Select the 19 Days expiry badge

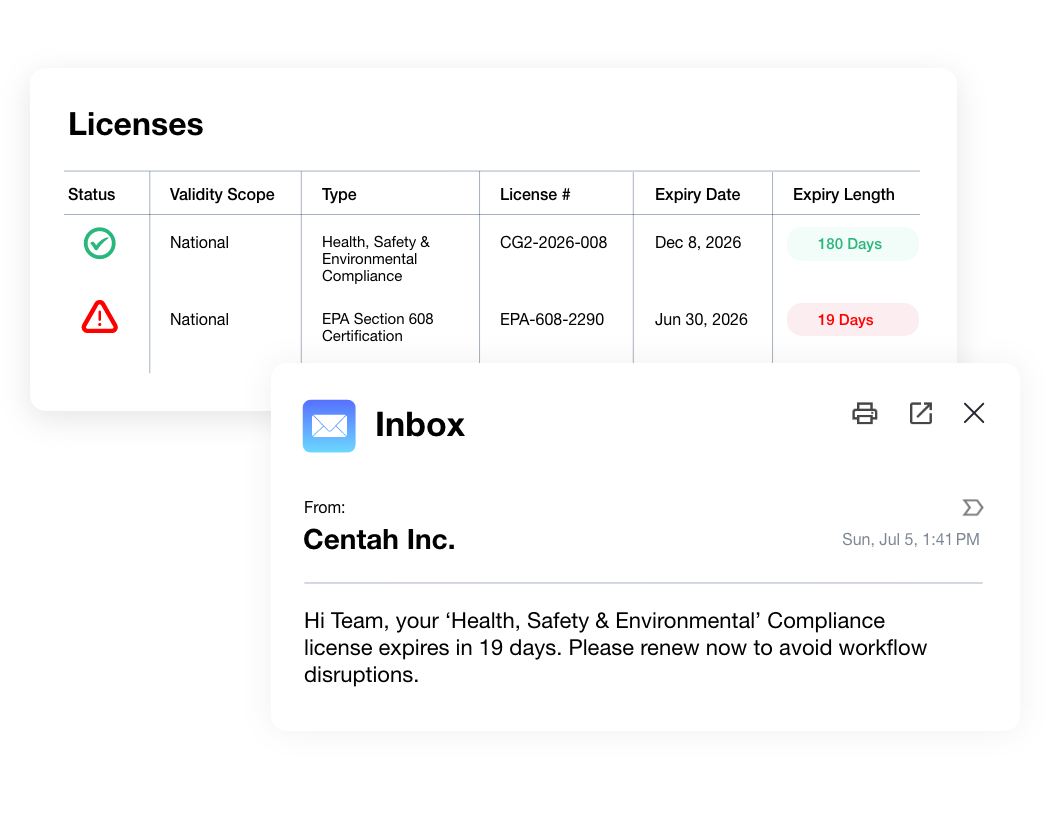tap(852, 320)
